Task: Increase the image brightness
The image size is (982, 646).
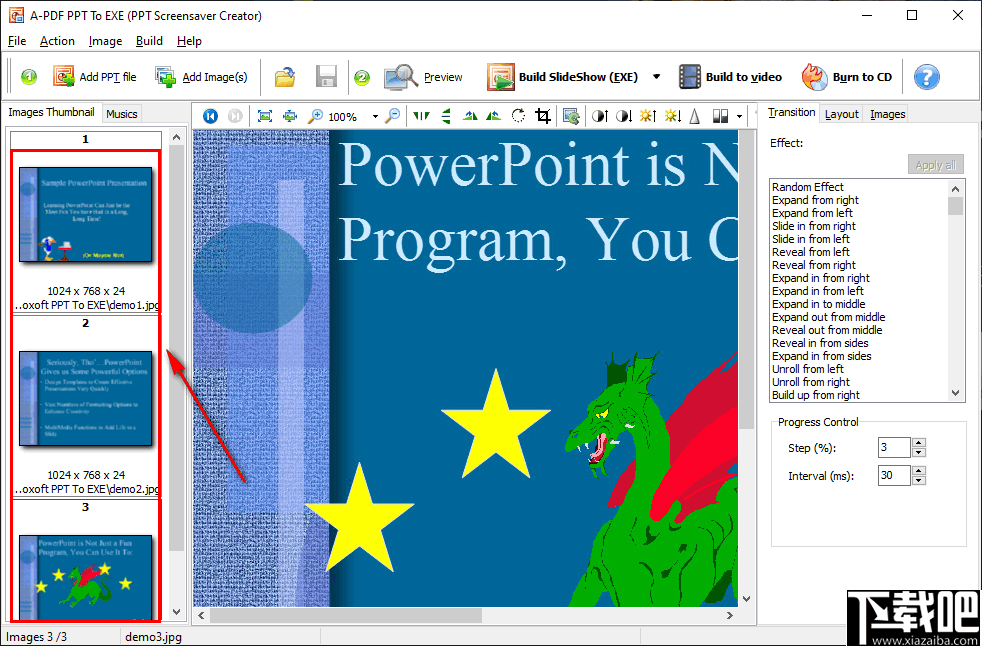Action: [x=648, y=116]
